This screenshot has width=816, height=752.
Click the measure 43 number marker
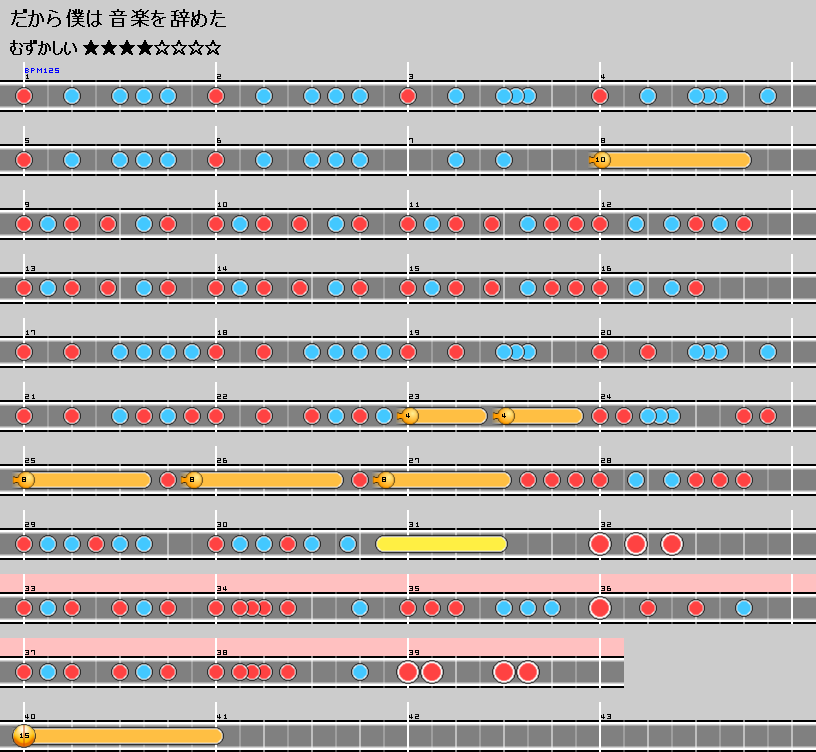coord(605,717)
